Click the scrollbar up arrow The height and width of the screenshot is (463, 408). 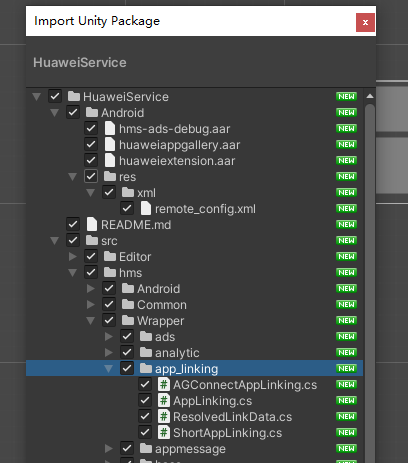point(369,96)
